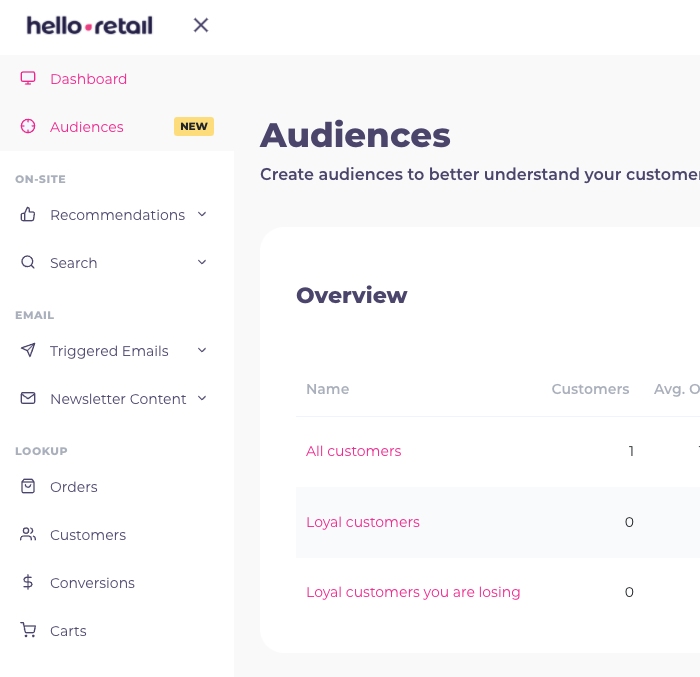The width and height of the screenshot is (700, 677).
Task: Open the All customers audience
Action: coord(353,451)
